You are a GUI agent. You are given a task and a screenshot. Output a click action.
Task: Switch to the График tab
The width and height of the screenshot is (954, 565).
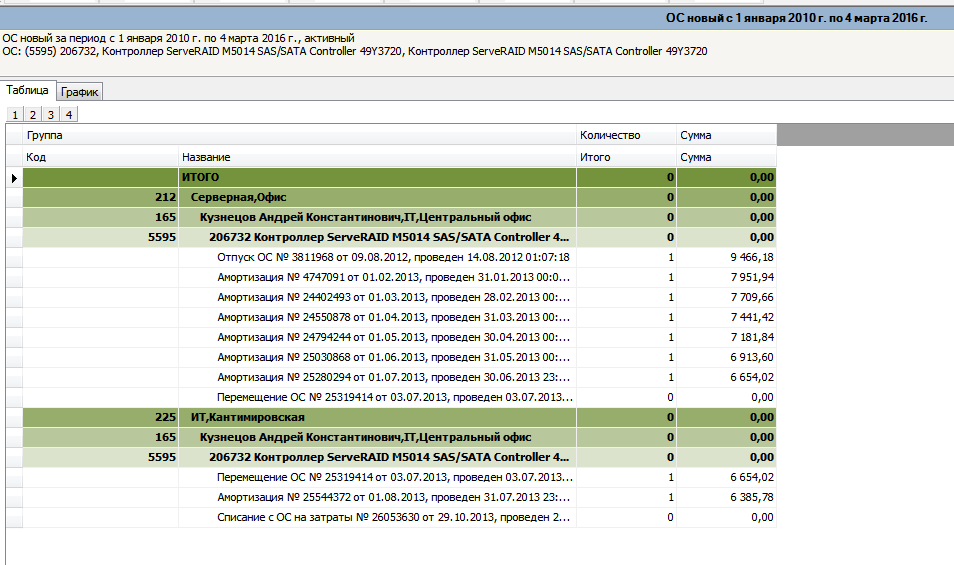click(x=82, y=92)
